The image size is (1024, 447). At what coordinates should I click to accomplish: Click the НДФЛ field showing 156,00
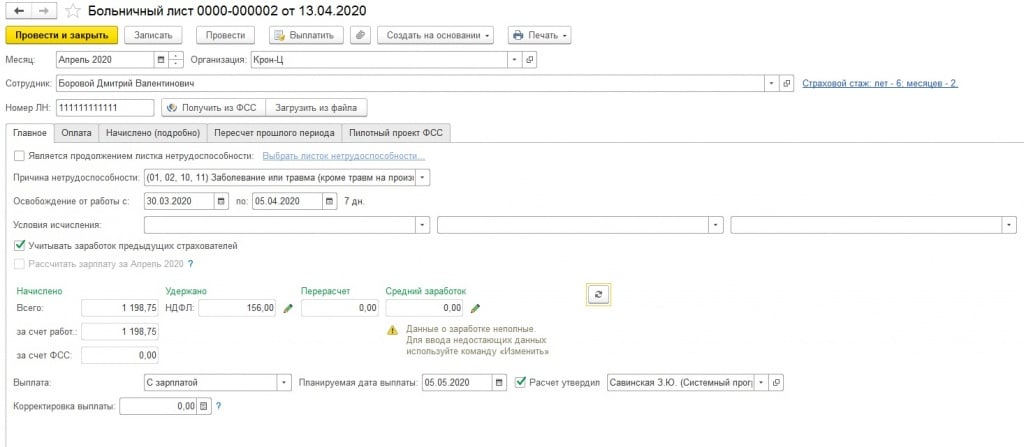[x=238, y=308]
